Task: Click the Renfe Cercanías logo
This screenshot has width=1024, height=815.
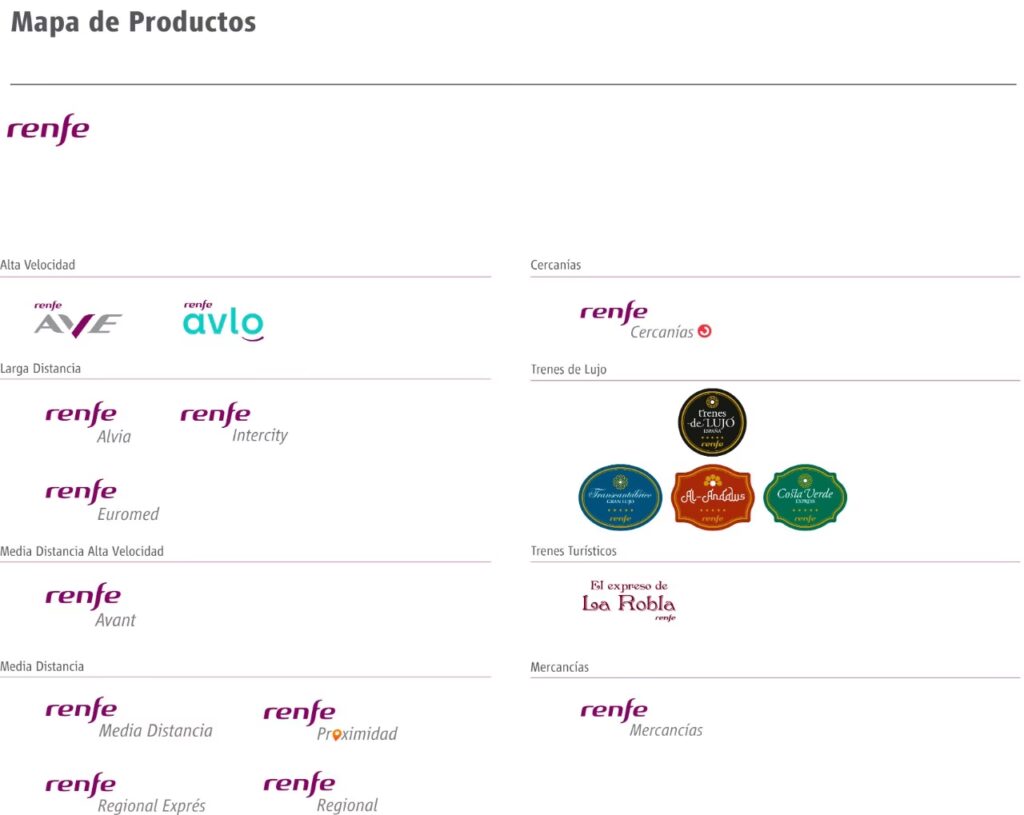Action: 646,321
